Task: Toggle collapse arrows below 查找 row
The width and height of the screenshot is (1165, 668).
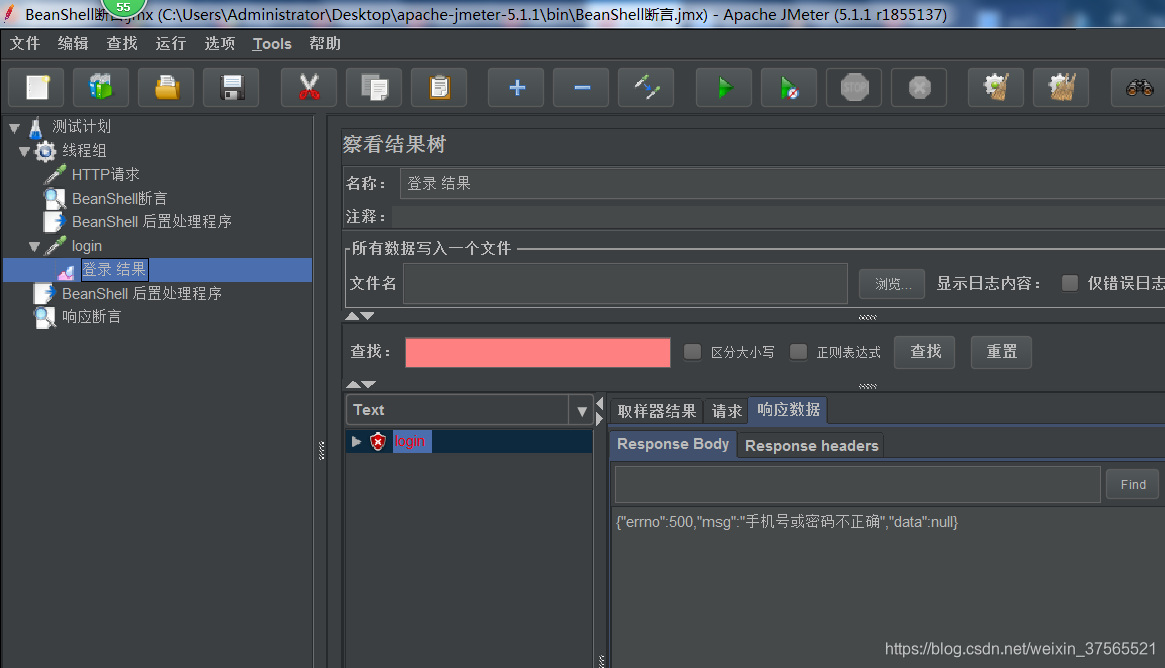Action: (360, 384)
